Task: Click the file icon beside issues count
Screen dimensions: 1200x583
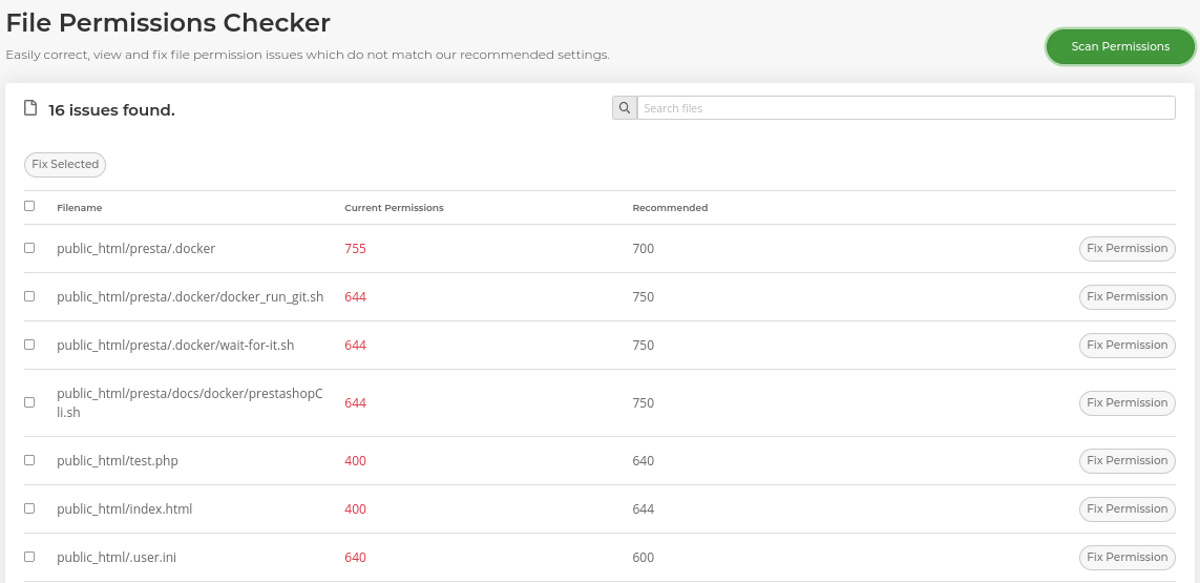Action: point(30,108)
